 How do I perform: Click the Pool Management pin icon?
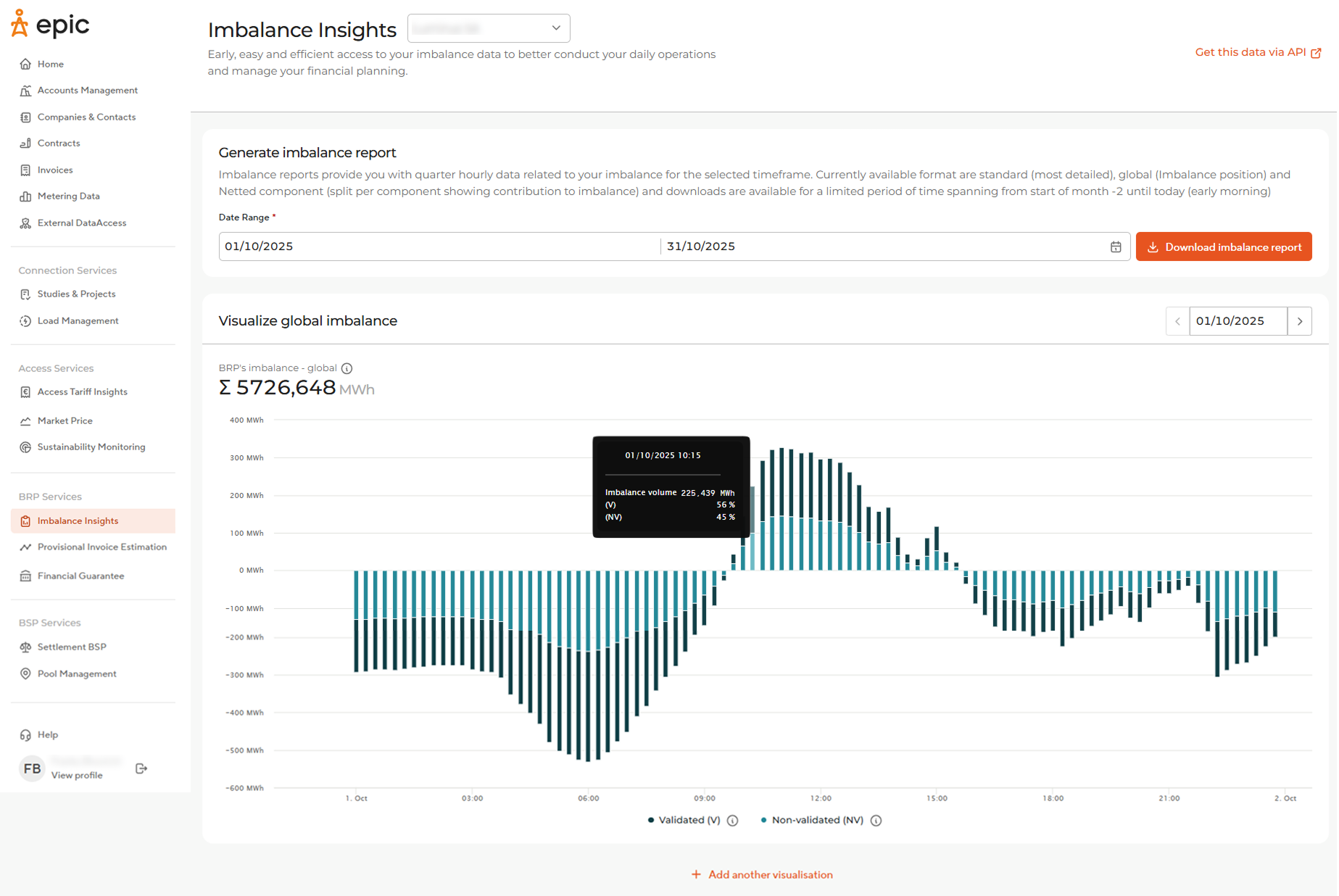click(25, 674)
